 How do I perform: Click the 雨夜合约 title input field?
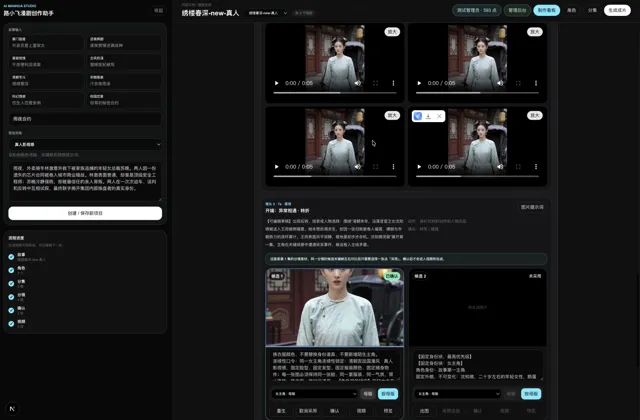(85, 119)
